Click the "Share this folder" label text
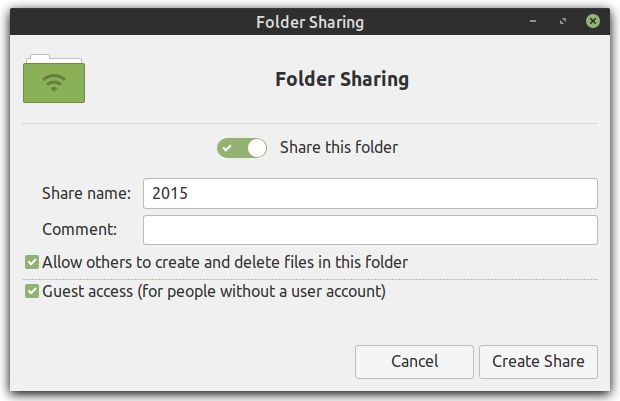 tap(339, 148)
